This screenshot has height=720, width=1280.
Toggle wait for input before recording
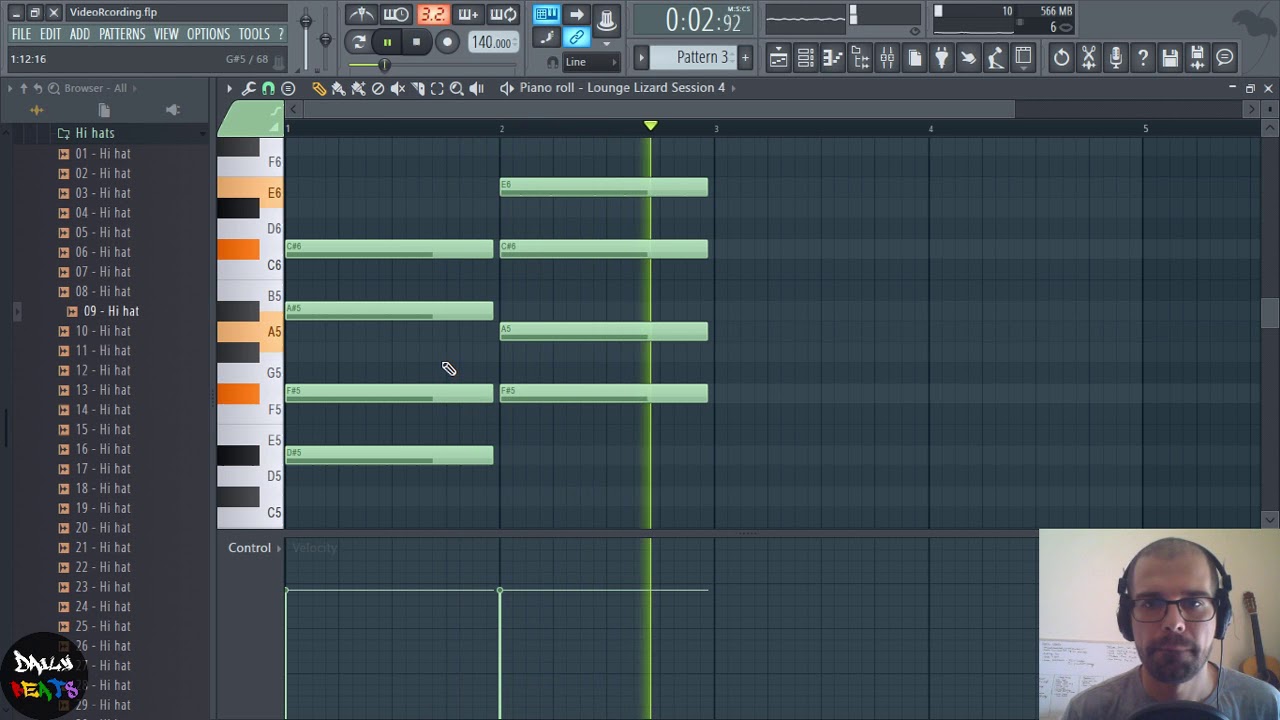[x=396, y=15]
